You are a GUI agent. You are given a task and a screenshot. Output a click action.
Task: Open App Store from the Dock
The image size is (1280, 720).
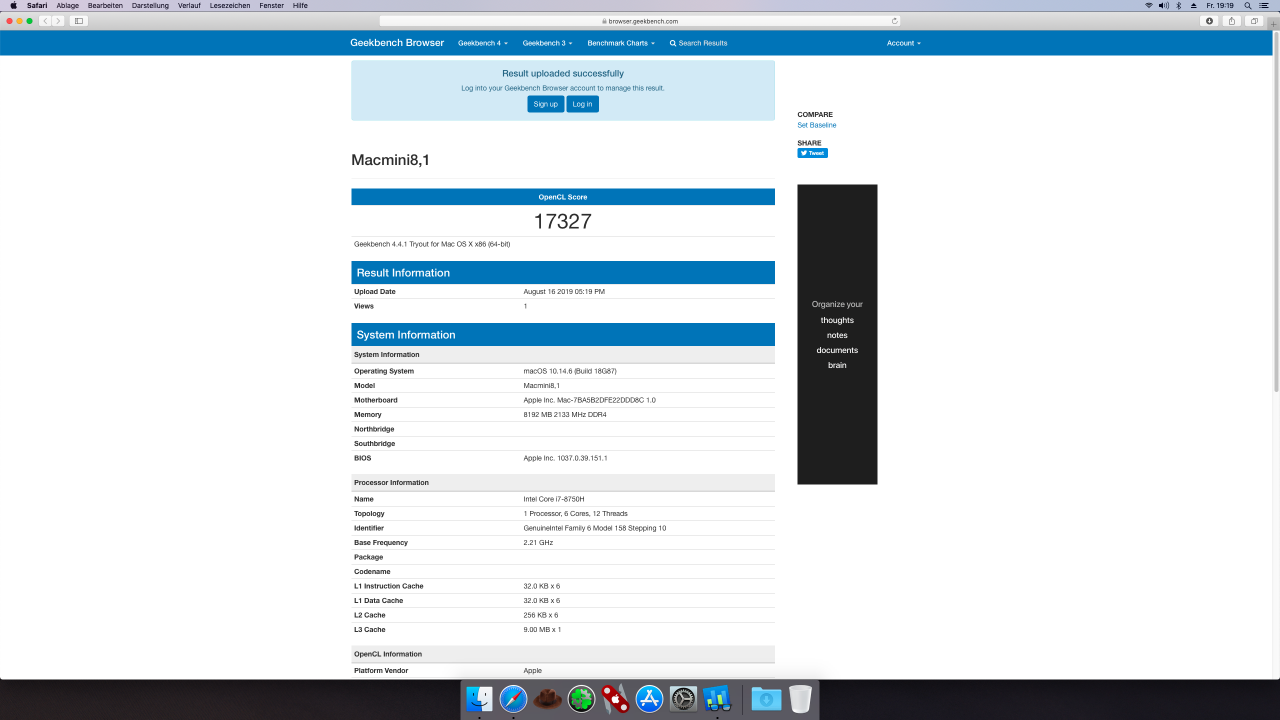click(x=650, y=698)
